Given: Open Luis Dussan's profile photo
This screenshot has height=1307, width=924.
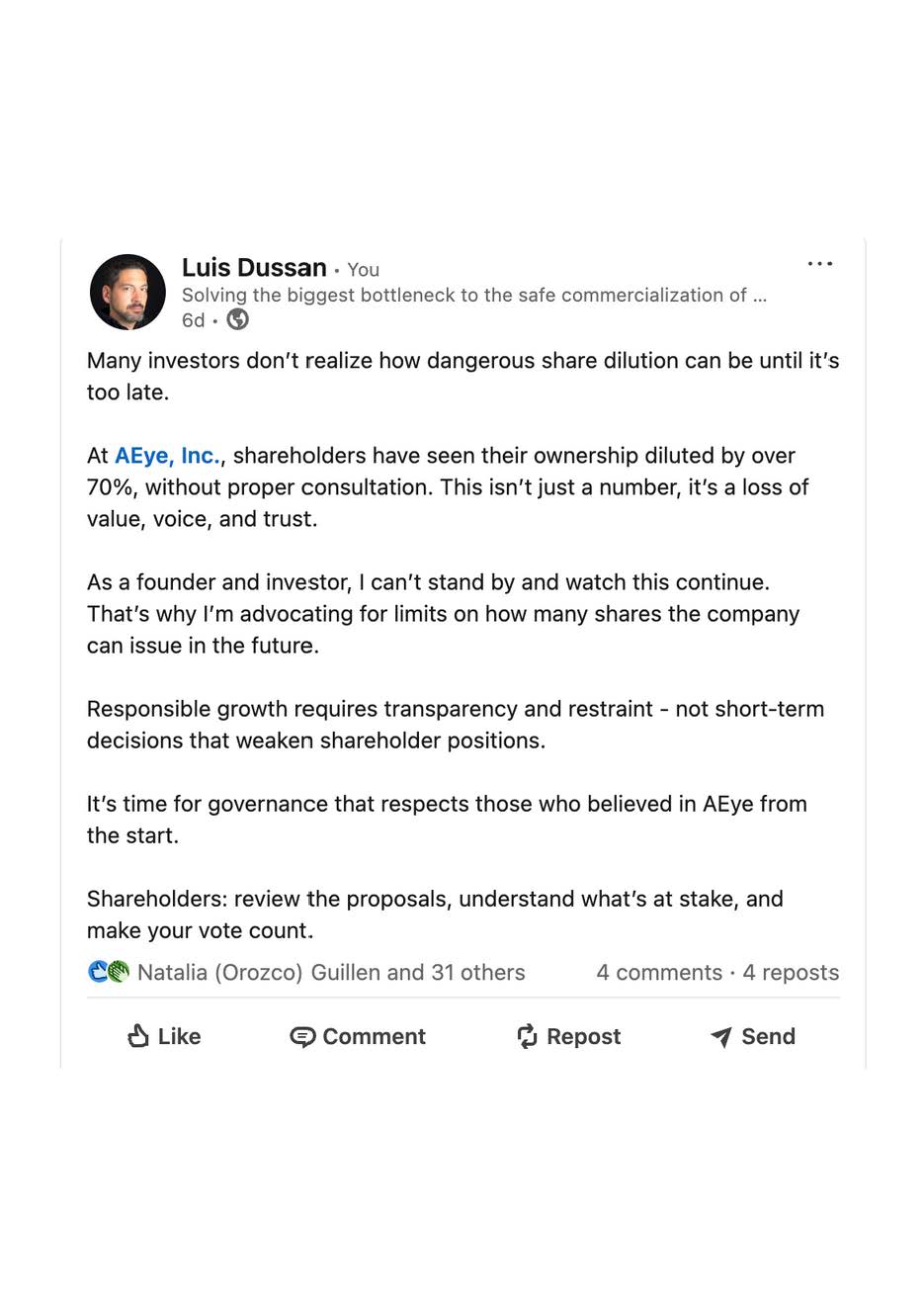Looking at the screenshot, I should (x=127, y=292).
